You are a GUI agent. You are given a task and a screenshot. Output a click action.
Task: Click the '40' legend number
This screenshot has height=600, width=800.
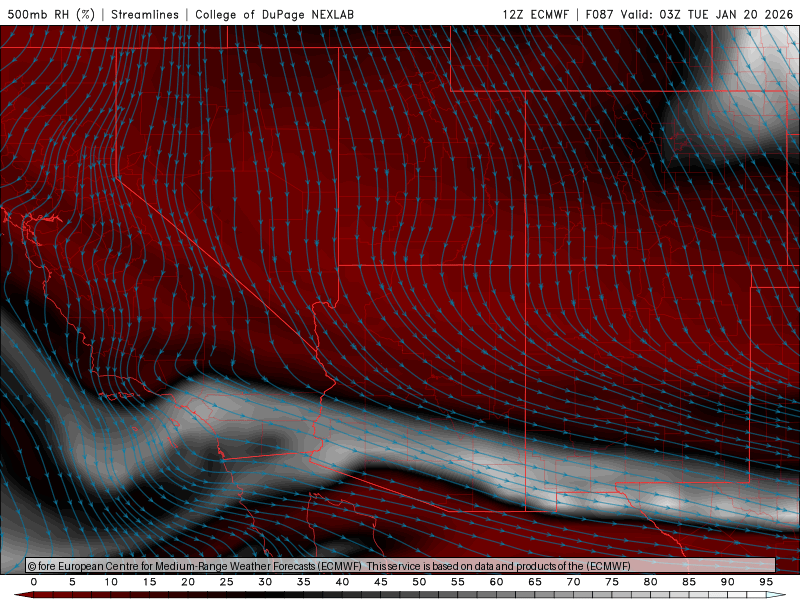pos(342,582)
